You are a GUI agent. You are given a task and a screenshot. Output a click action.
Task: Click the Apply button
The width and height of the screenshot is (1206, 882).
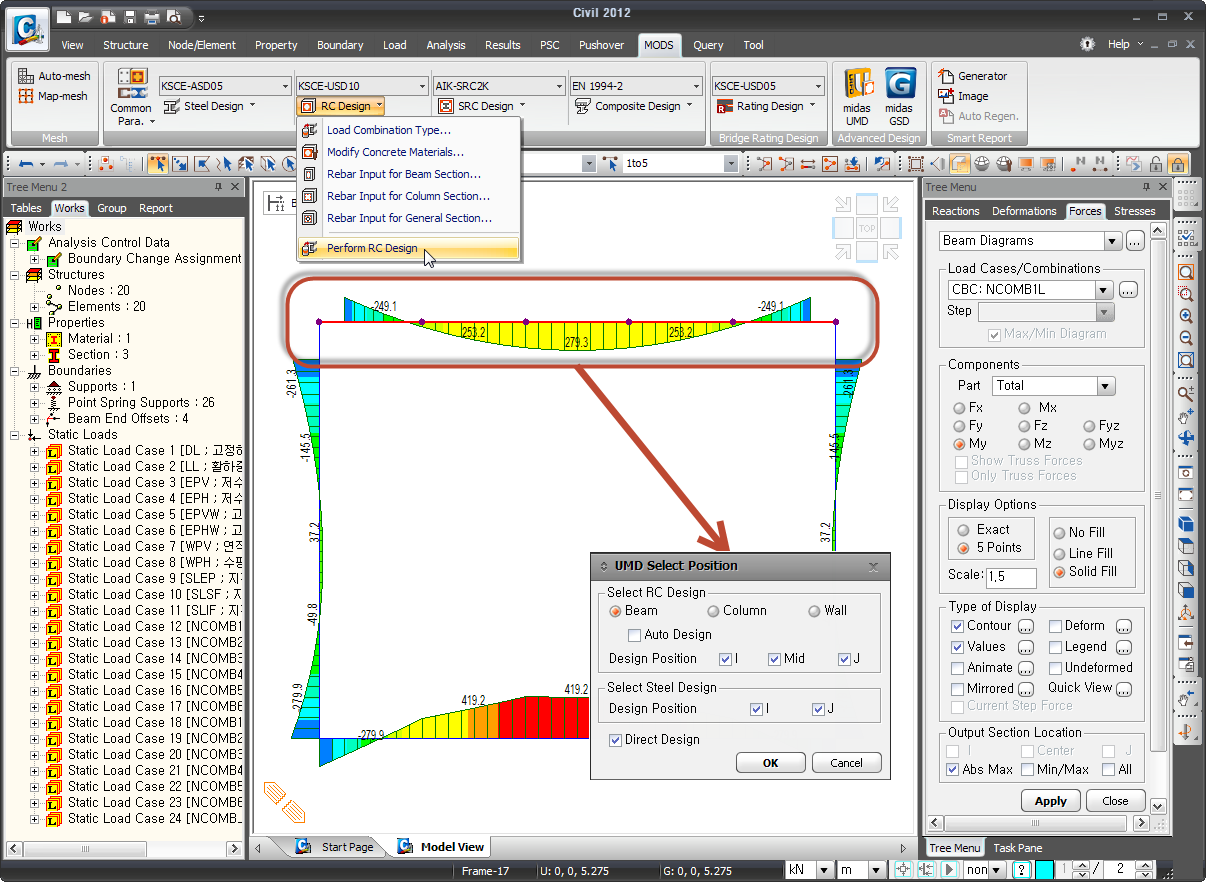point(1050,801)
